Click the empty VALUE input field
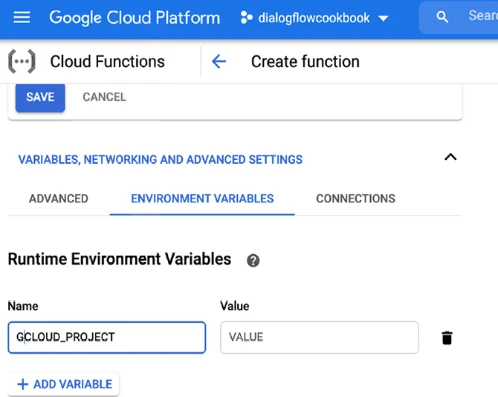Image resolution: width=498 pixels, height=397 pixels. pyautogui.click(x=319, y=337)
